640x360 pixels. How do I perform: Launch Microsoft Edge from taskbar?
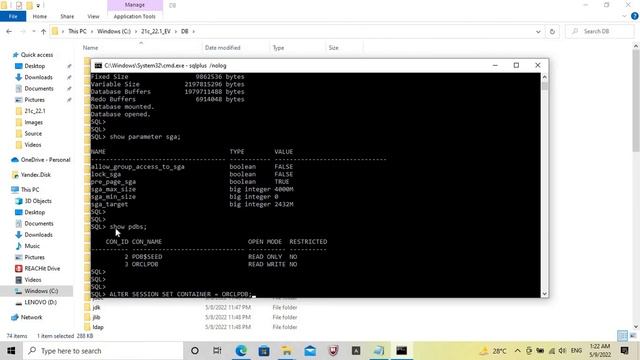[x=241, y=351]
